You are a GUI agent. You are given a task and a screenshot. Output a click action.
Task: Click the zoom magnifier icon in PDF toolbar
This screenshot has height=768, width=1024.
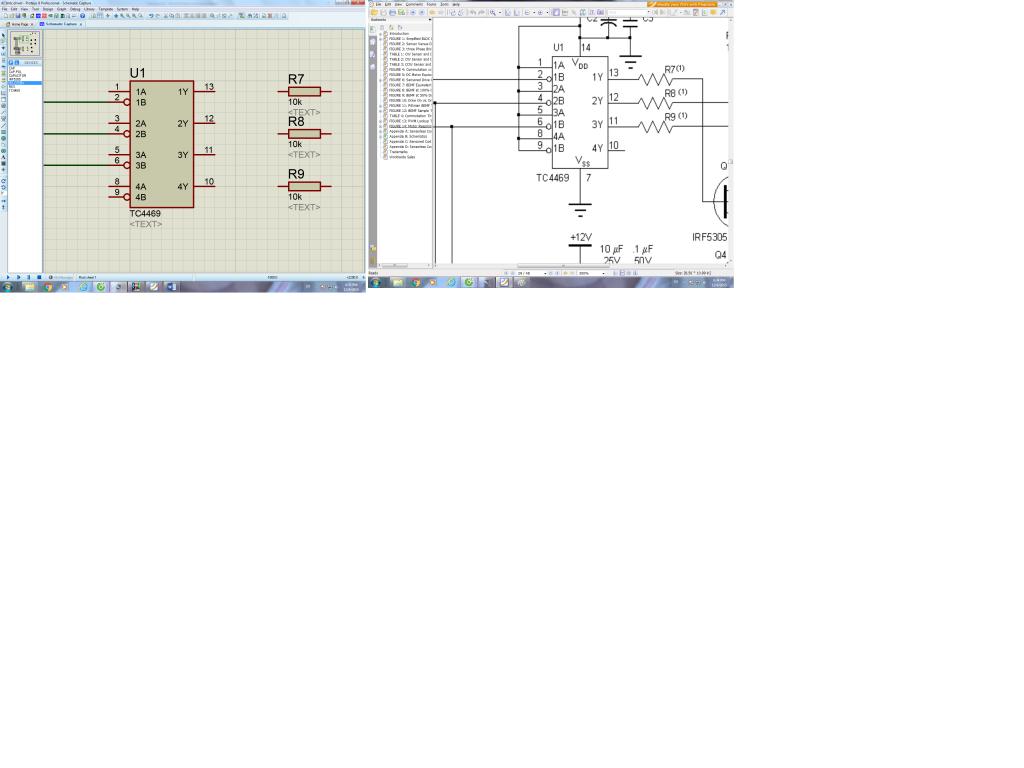(x=492, y=12)
